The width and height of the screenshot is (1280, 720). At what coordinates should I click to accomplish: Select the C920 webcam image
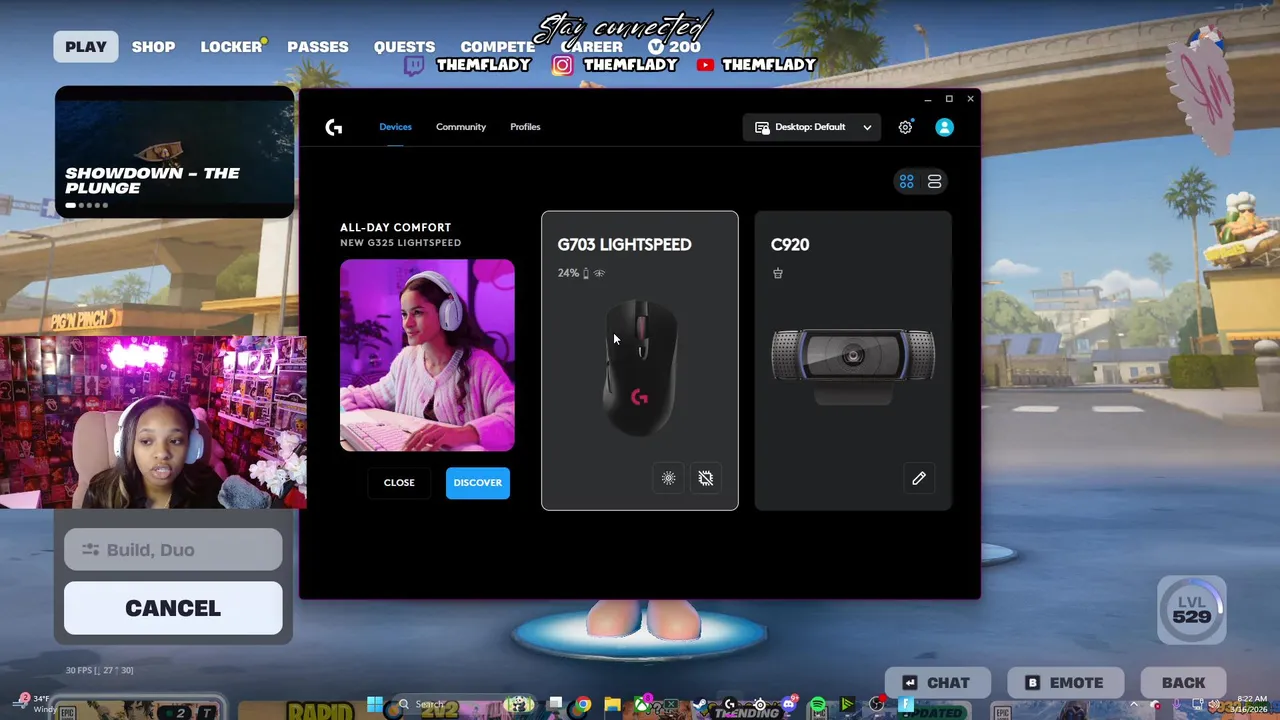853,366
